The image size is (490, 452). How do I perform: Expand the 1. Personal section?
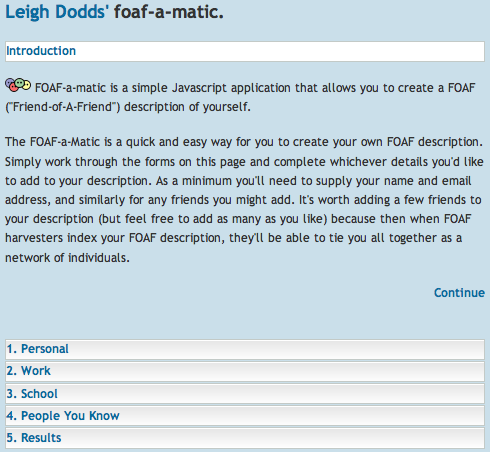click(x=245, y=349)
